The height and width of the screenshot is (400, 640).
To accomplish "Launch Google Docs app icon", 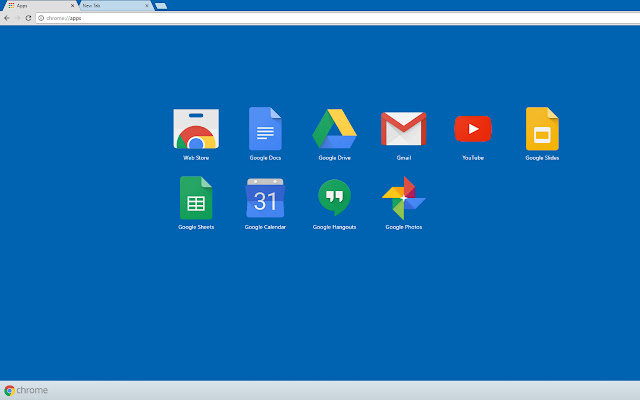I will 265,129.
